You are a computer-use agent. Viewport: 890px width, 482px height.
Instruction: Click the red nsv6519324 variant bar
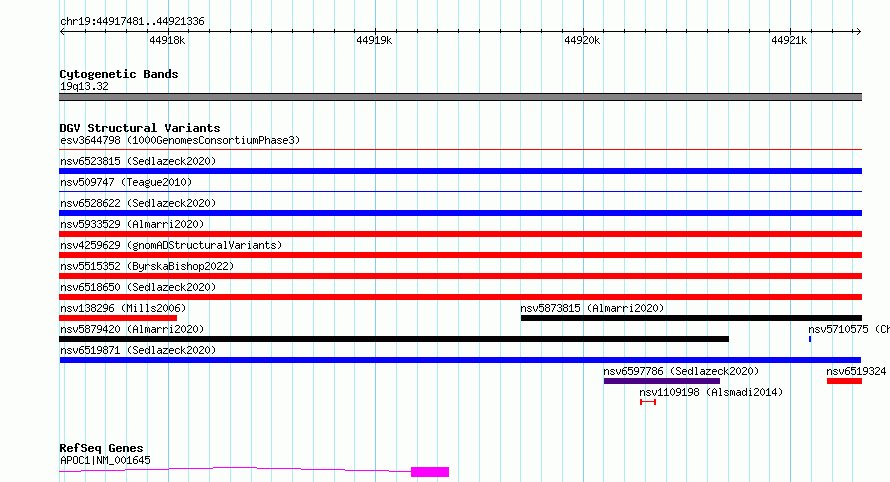pos(844,381)
